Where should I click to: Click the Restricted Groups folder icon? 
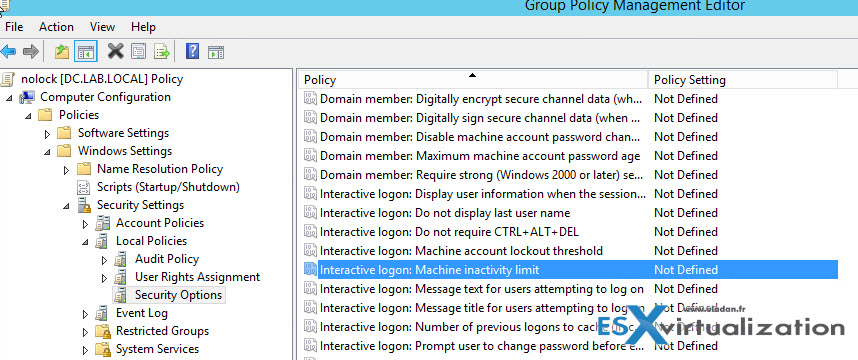(102, 331)
